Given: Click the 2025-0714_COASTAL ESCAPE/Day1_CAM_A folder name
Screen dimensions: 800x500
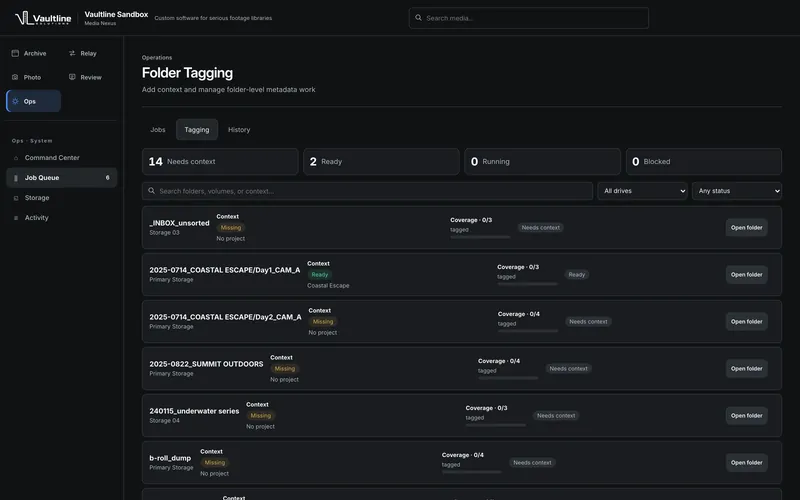Looking at the screenshot, I should pyautogui.click(x=224, y=270).
